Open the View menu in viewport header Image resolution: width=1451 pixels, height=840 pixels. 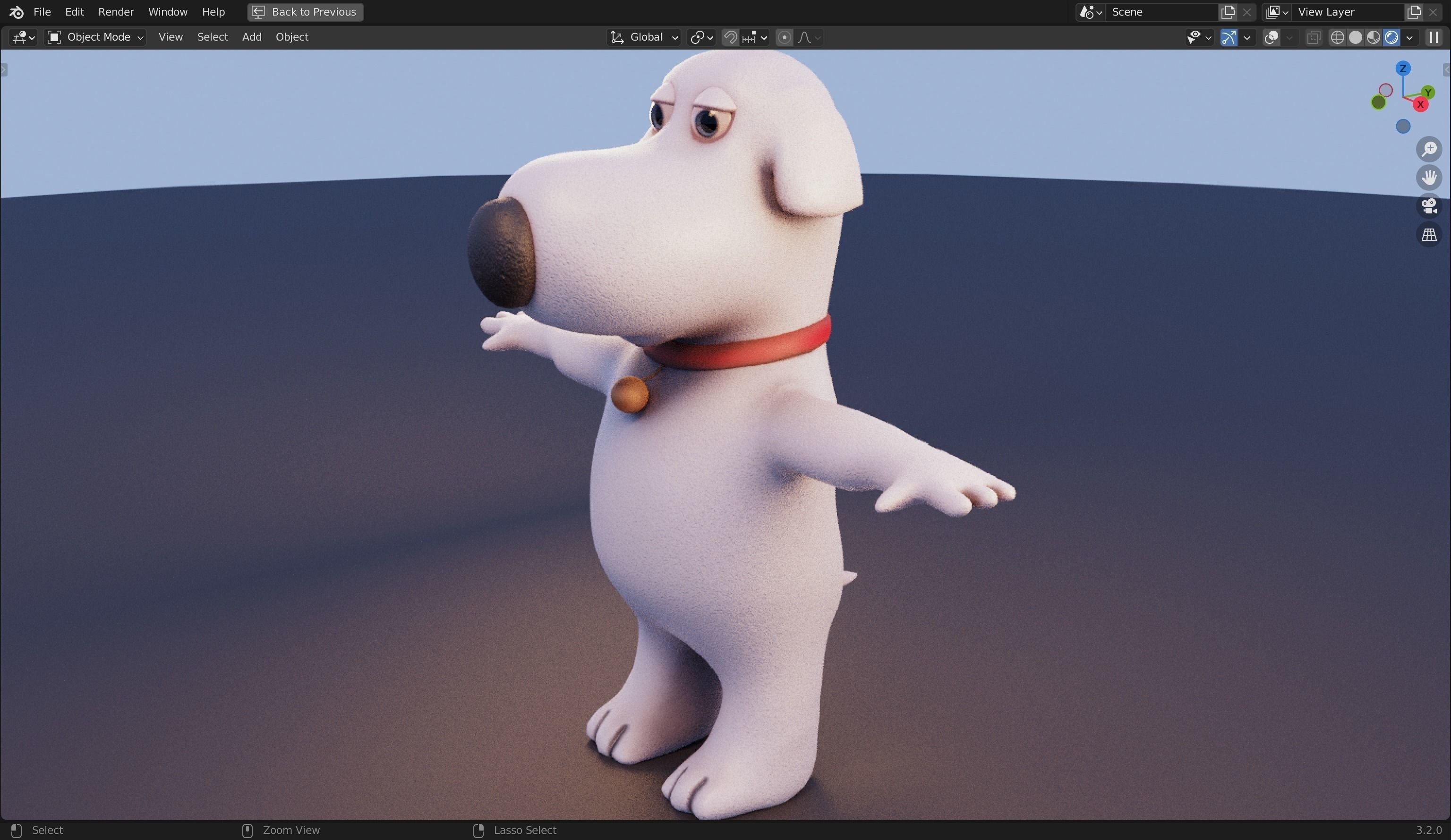click(171, 37)
